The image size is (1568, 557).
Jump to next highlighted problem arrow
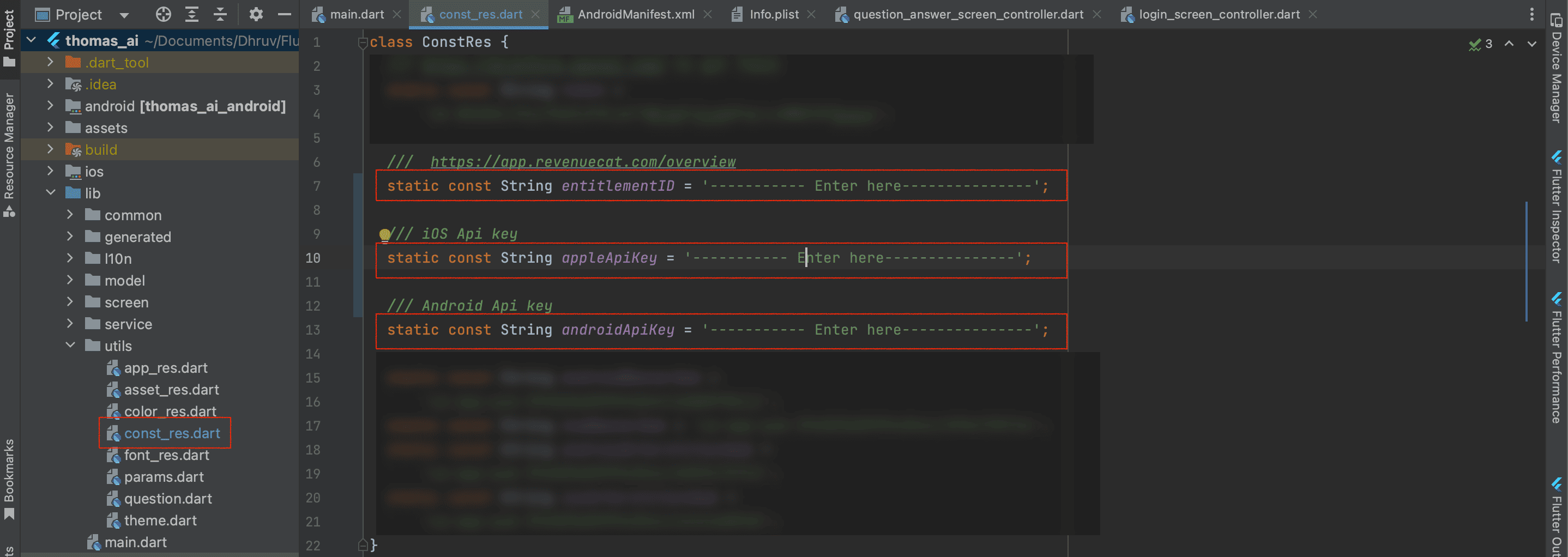click(x=1531, y=44)
